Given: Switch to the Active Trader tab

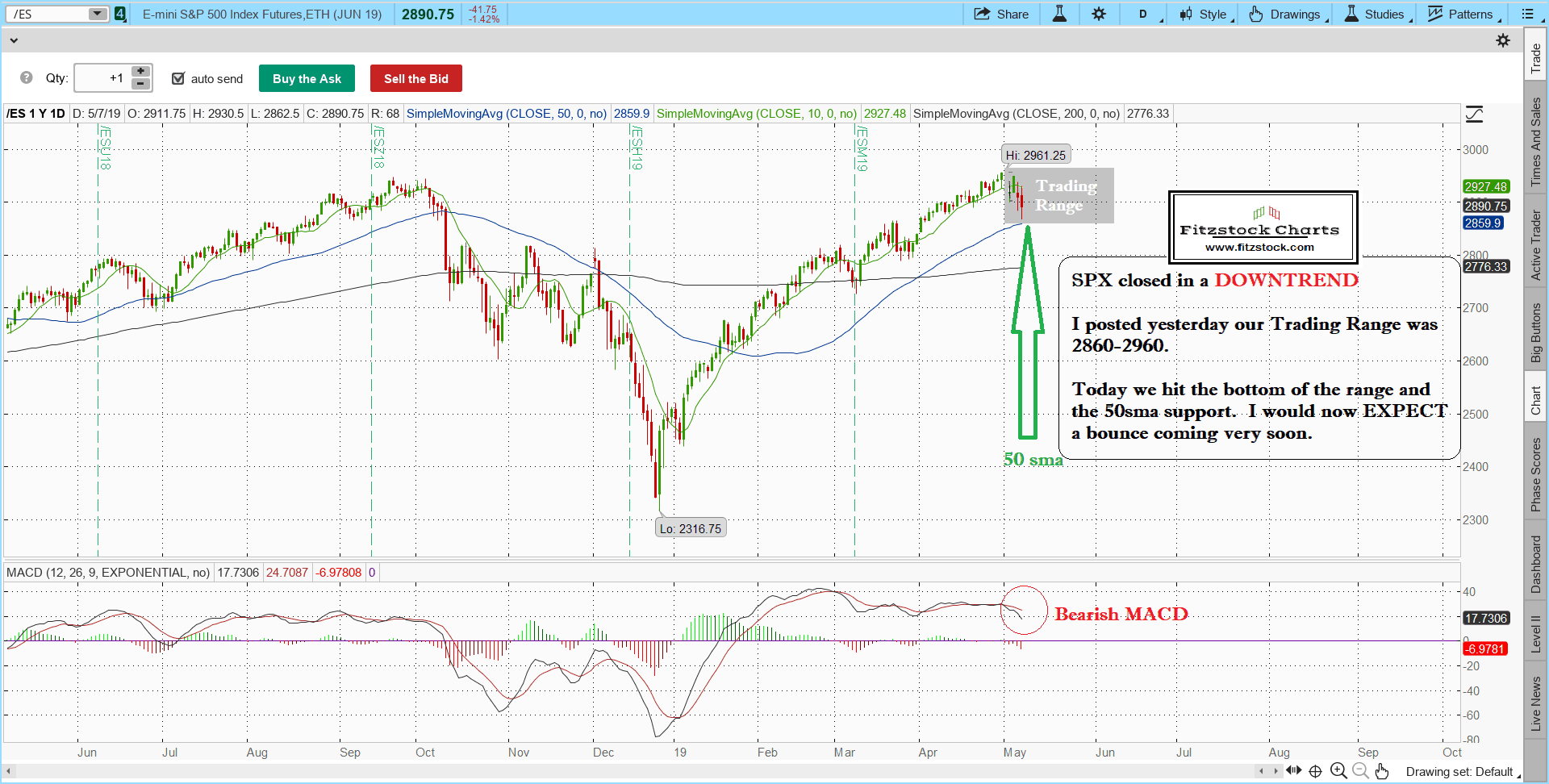Looking at the screenshot, I should pyautogui.click(x=1536, y=245).
